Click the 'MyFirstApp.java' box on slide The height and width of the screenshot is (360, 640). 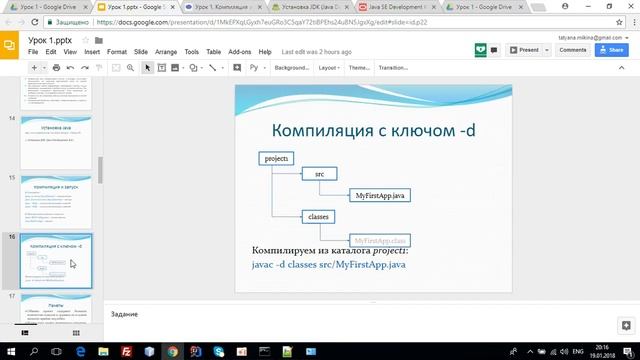click(380, 196)
